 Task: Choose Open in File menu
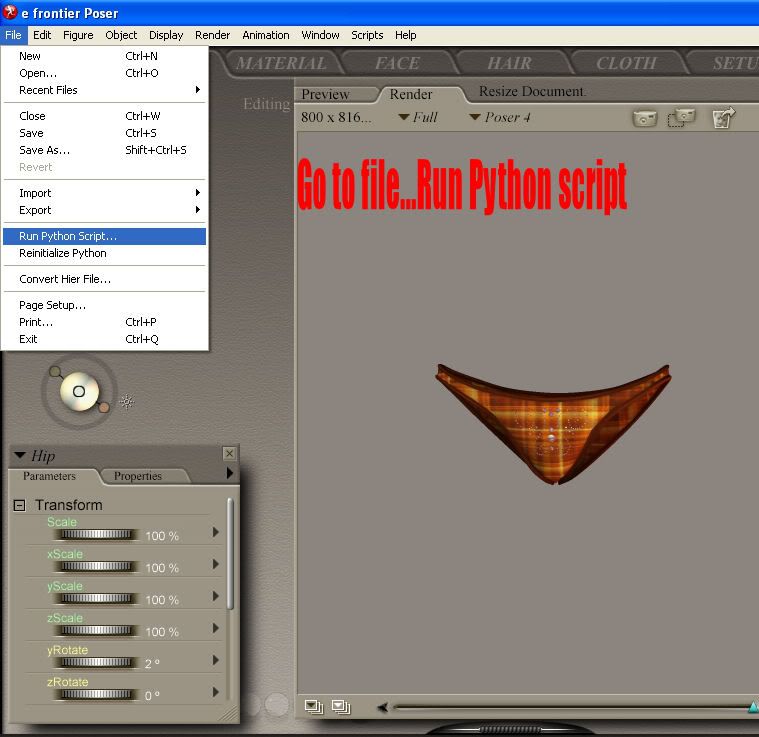click(105, 73)
